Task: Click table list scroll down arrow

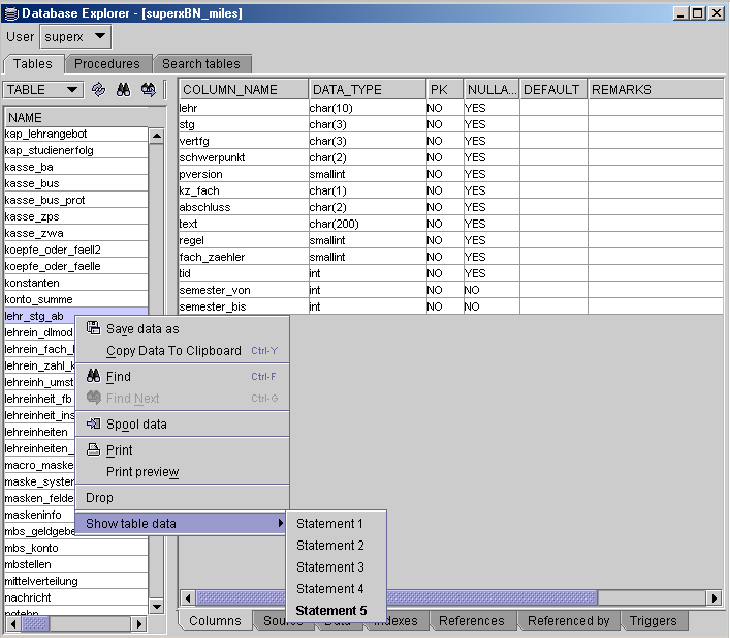Action: click(157, 606)
